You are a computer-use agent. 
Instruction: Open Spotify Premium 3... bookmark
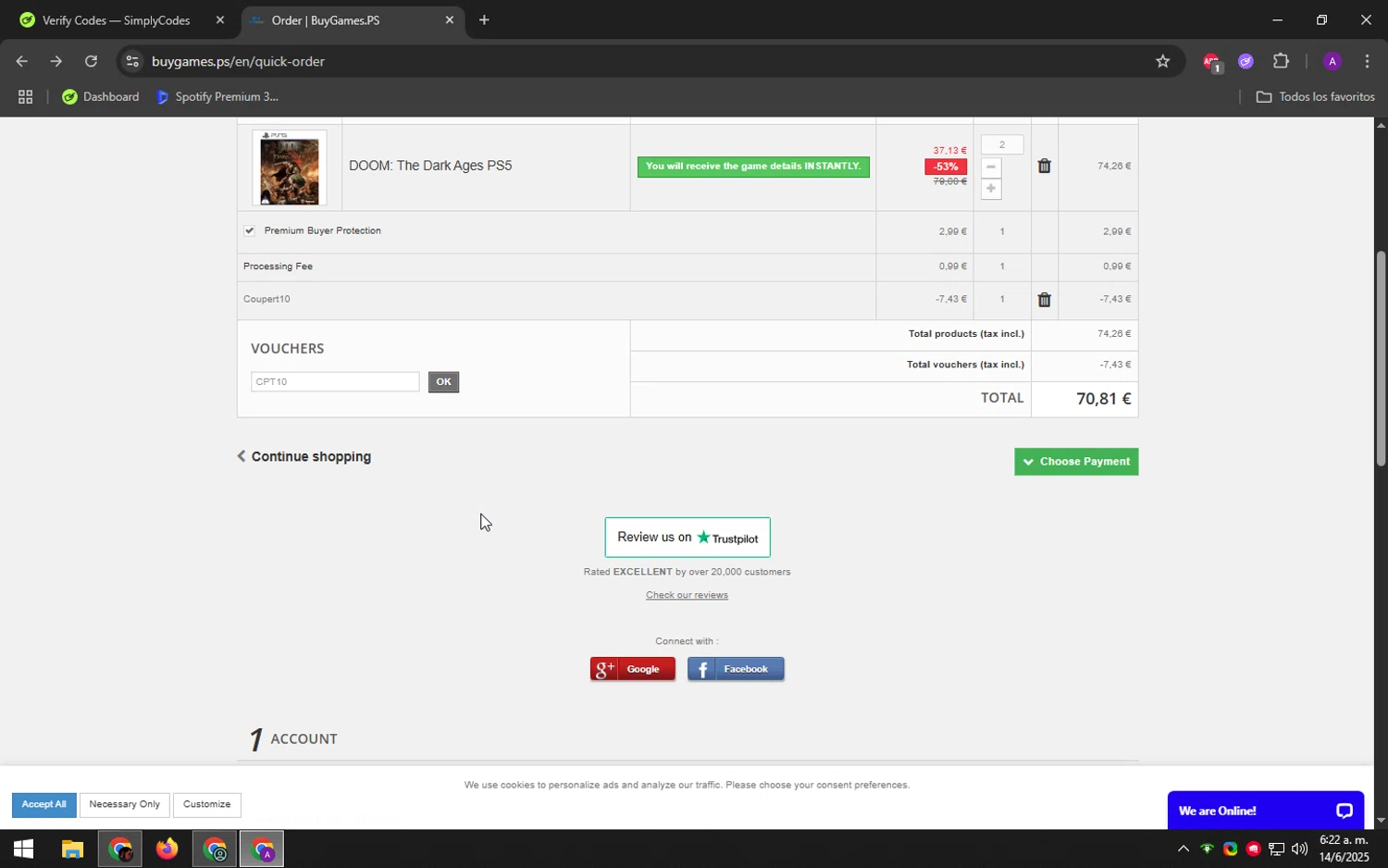click(217, 96)
